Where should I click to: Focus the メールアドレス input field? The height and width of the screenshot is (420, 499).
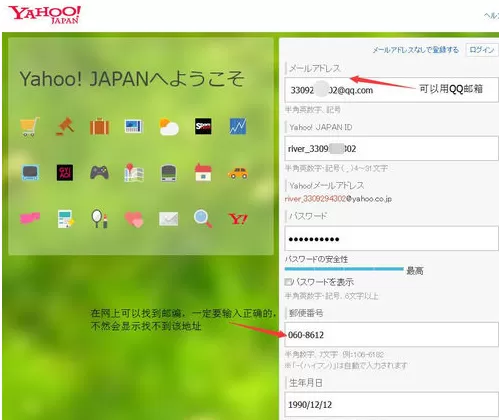391,90
